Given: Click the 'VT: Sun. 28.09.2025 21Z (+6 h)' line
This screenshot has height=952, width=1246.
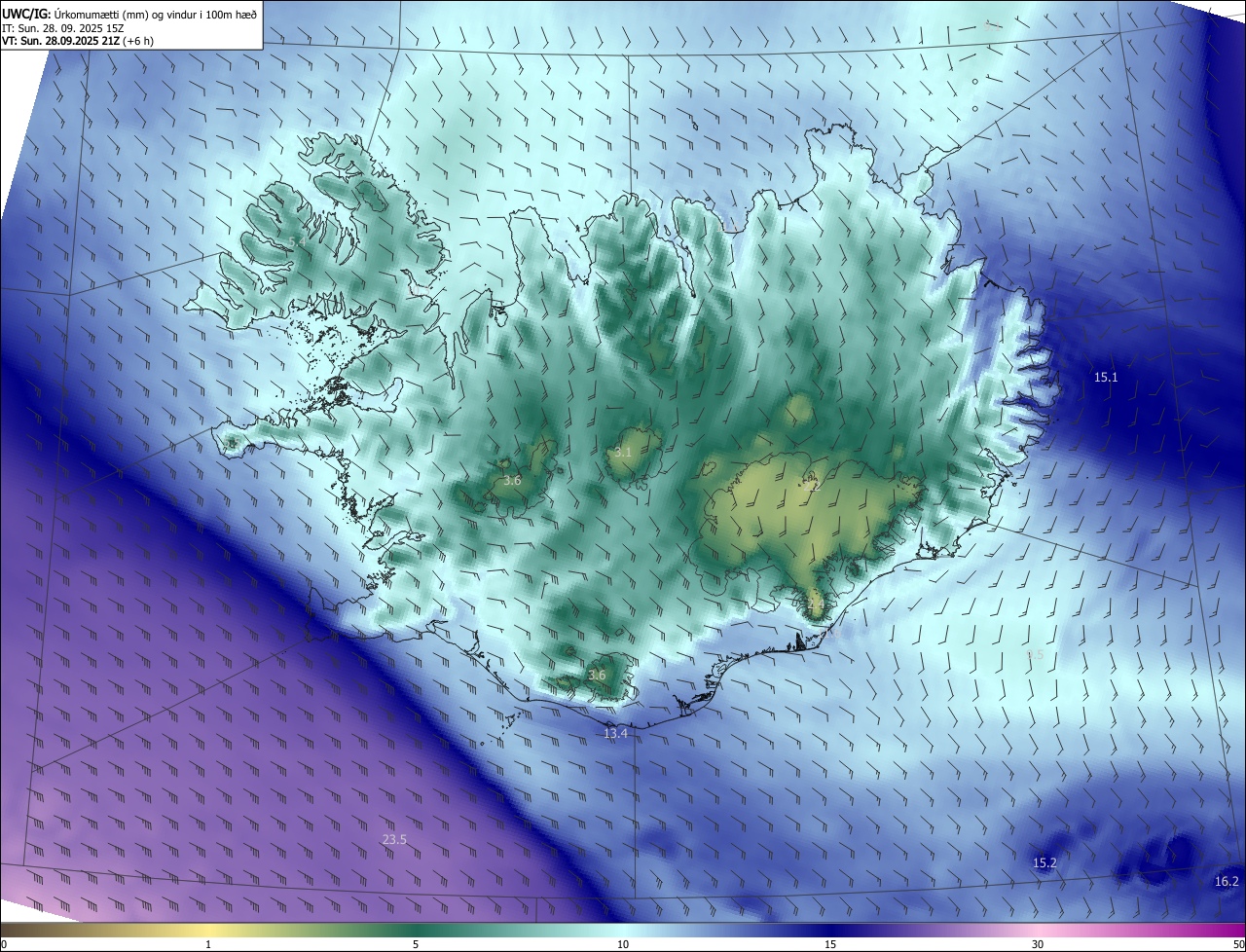Looking at the screenshot, I should (77, 41).
